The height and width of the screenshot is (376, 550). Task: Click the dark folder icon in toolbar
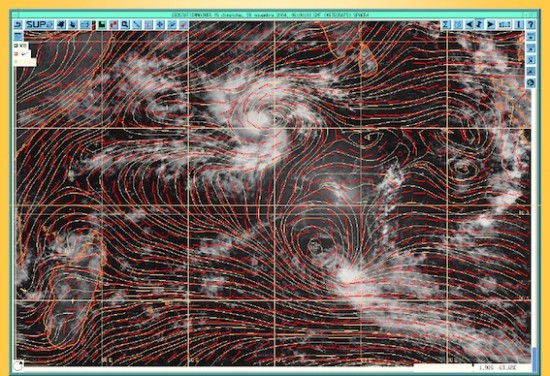click(x=101, y=25)
